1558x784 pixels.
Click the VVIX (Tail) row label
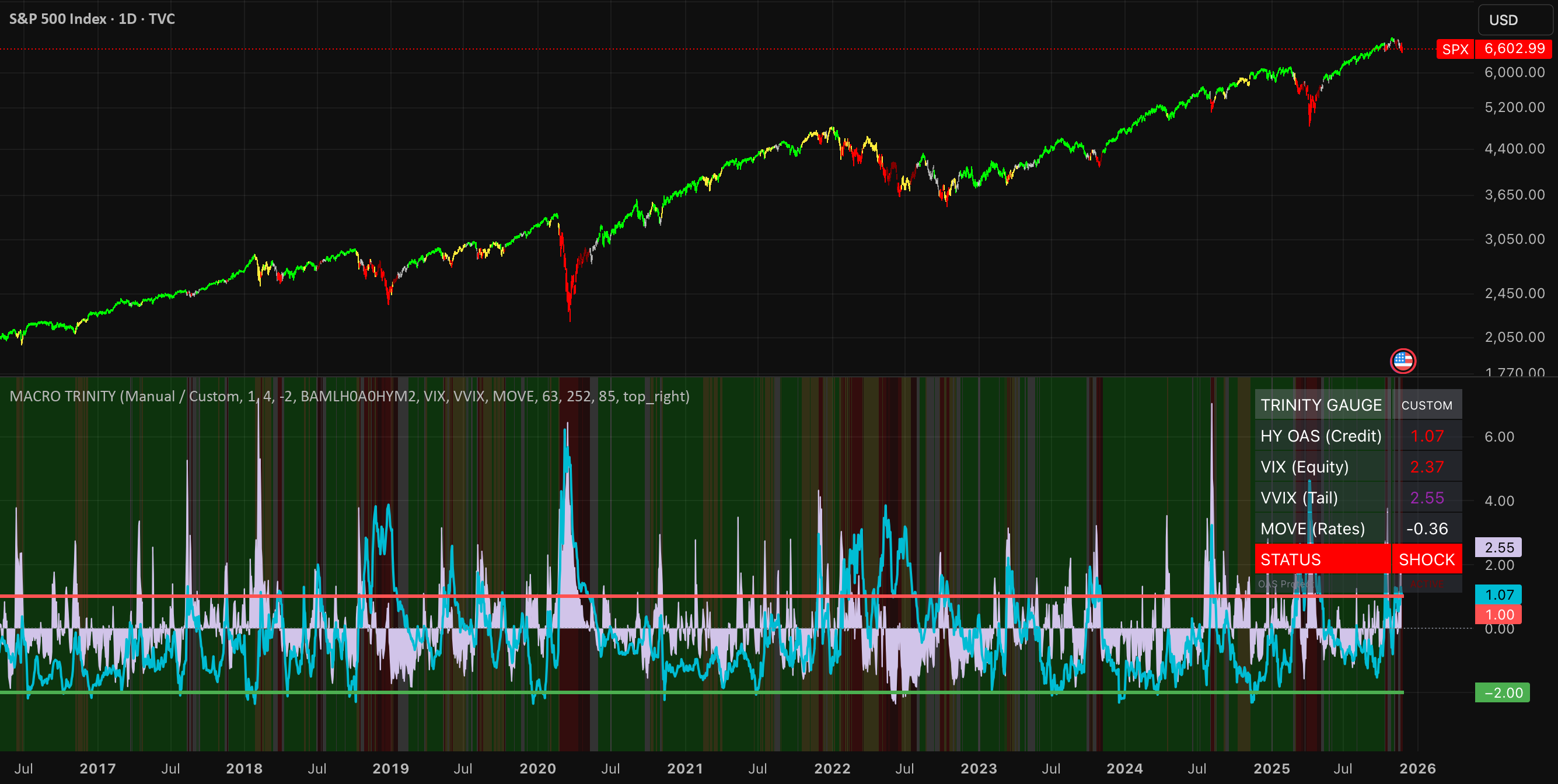coord(1322,498)
